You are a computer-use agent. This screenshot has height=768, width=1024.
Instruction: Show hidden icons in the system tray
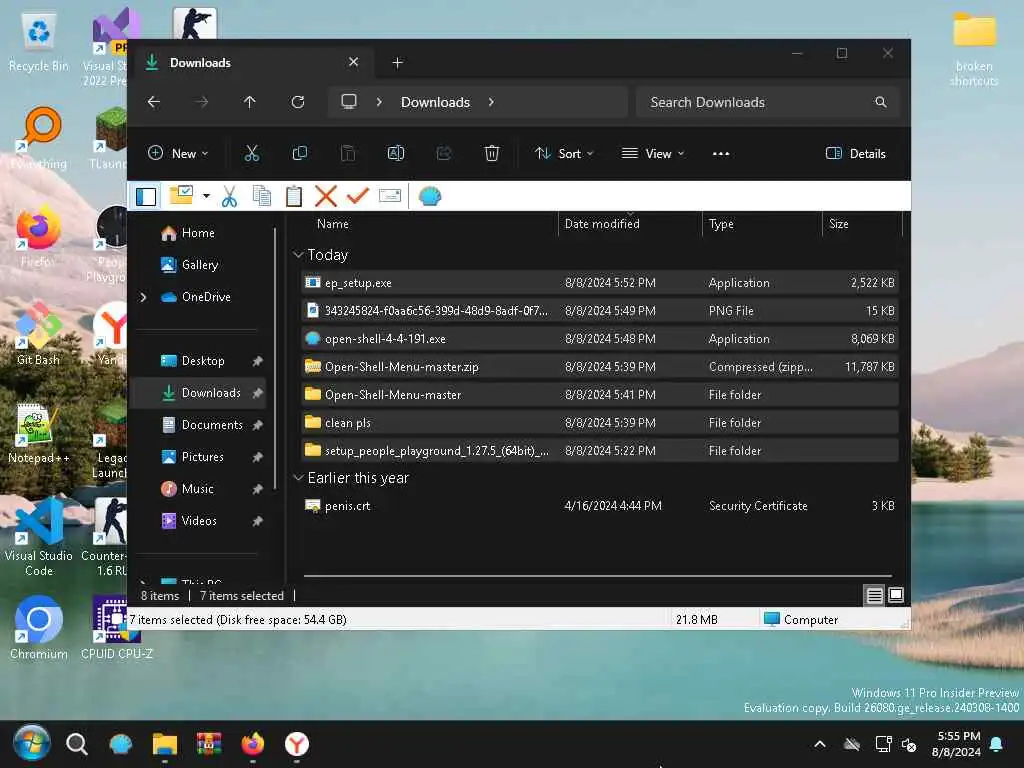coord(820,744)
